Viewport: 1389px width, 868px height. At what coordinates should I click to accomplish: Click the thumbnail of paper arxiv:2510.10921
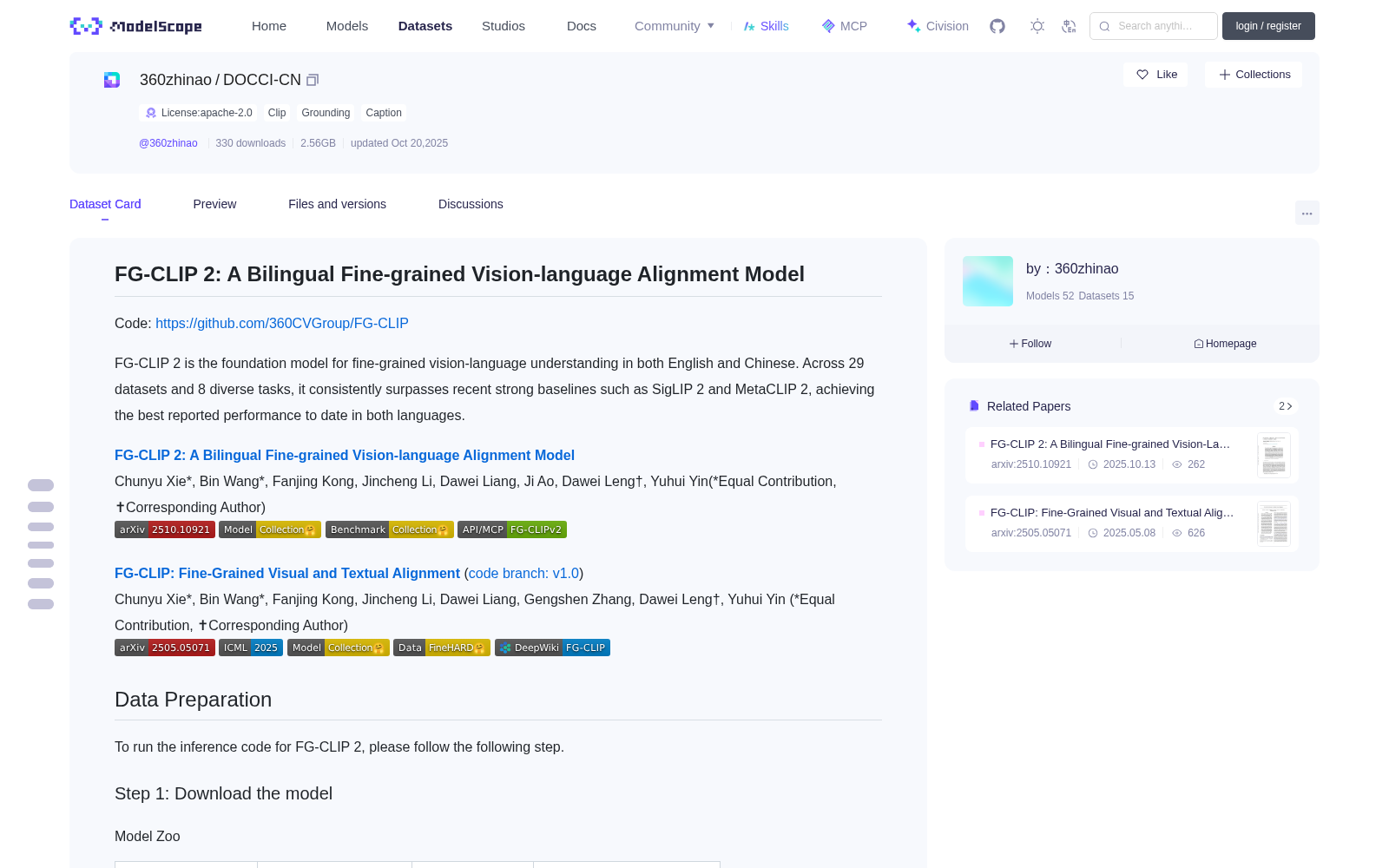coord(1274,455)
